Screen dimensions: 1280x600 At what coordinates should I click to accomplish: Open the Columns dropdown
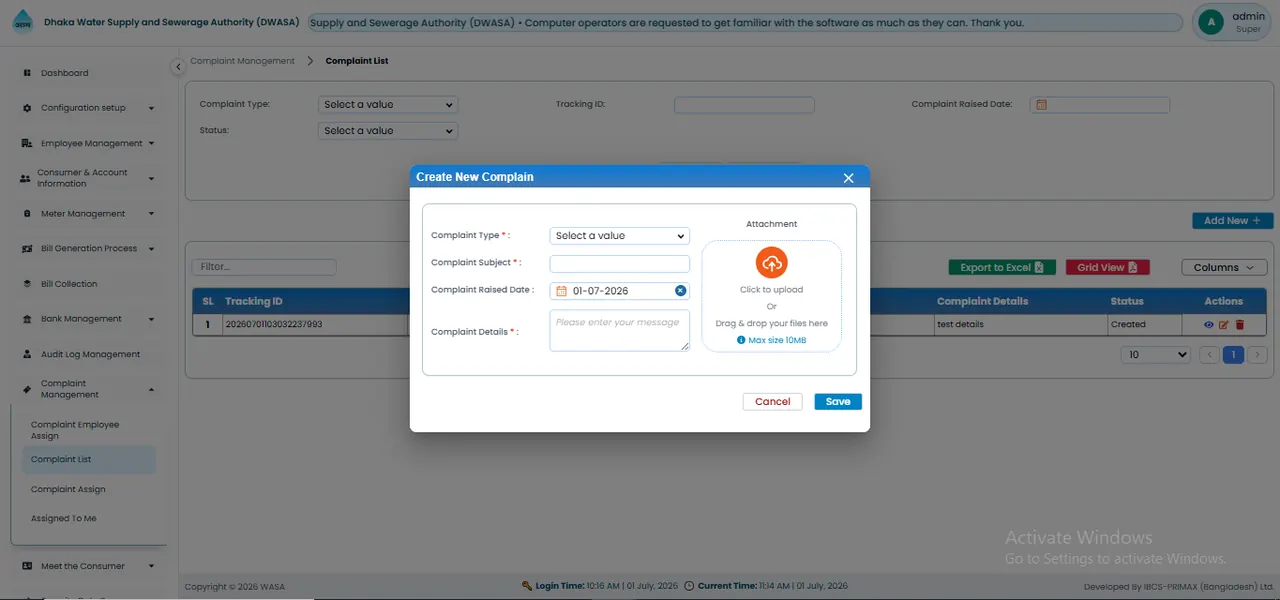coord(1225,267)
